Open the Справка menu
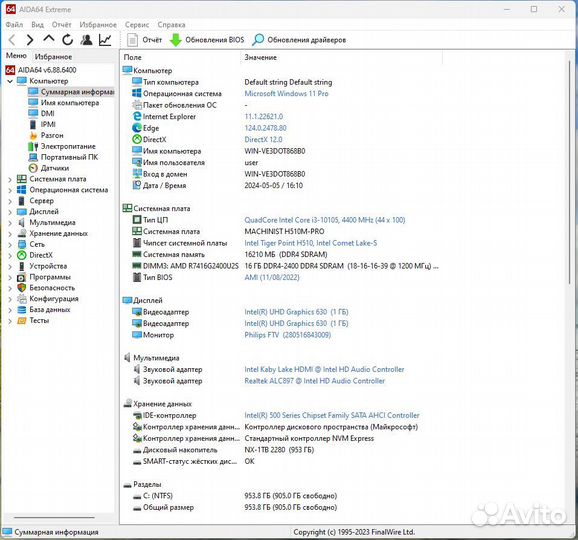This screenshot has height=540, width=578. click(x=171, y=25)
